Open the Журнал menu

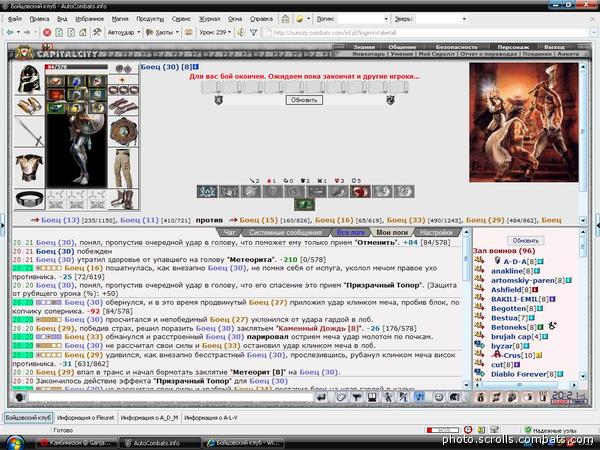[x=209, y=19]
